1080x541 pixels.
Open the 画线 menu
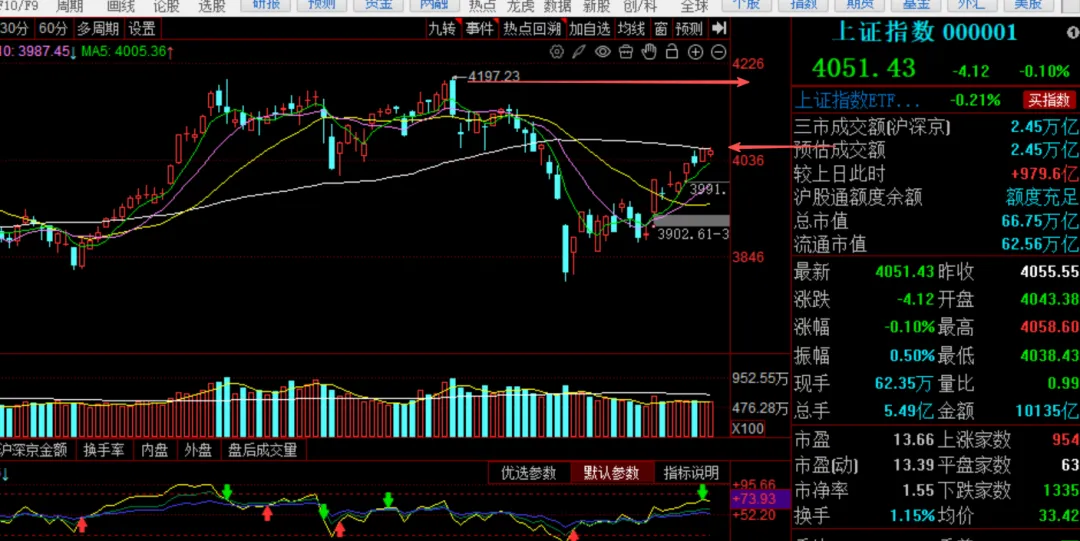[121, 7]
